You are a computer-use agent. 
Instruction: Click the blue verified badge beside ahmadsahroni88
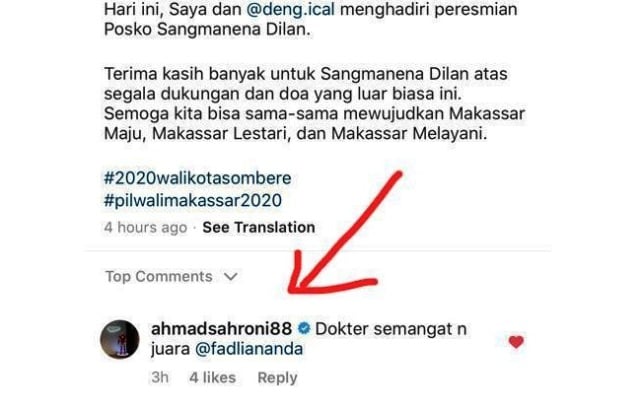304,329
